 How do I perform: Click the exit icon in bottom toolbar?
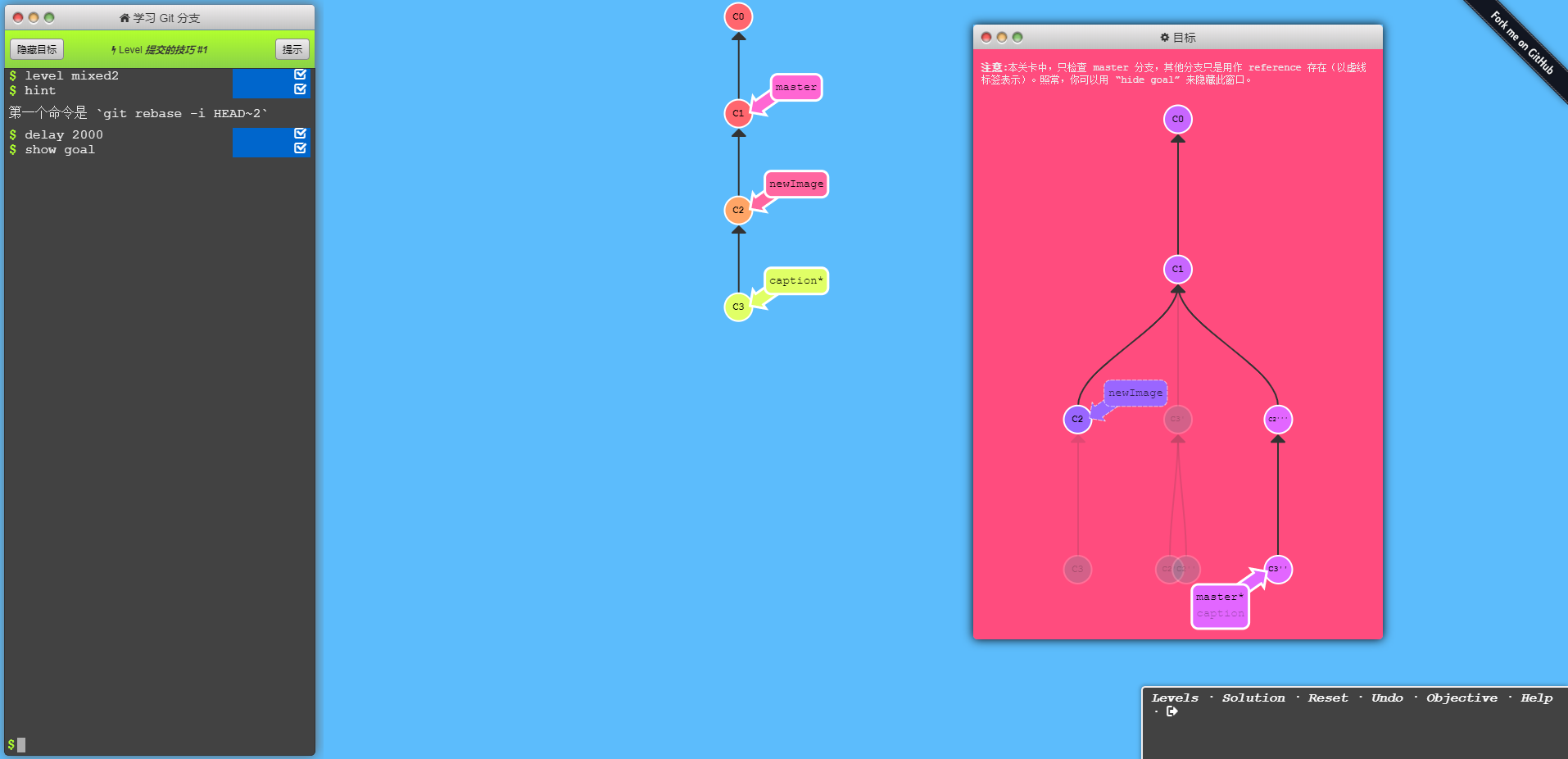pos(1172,711)
